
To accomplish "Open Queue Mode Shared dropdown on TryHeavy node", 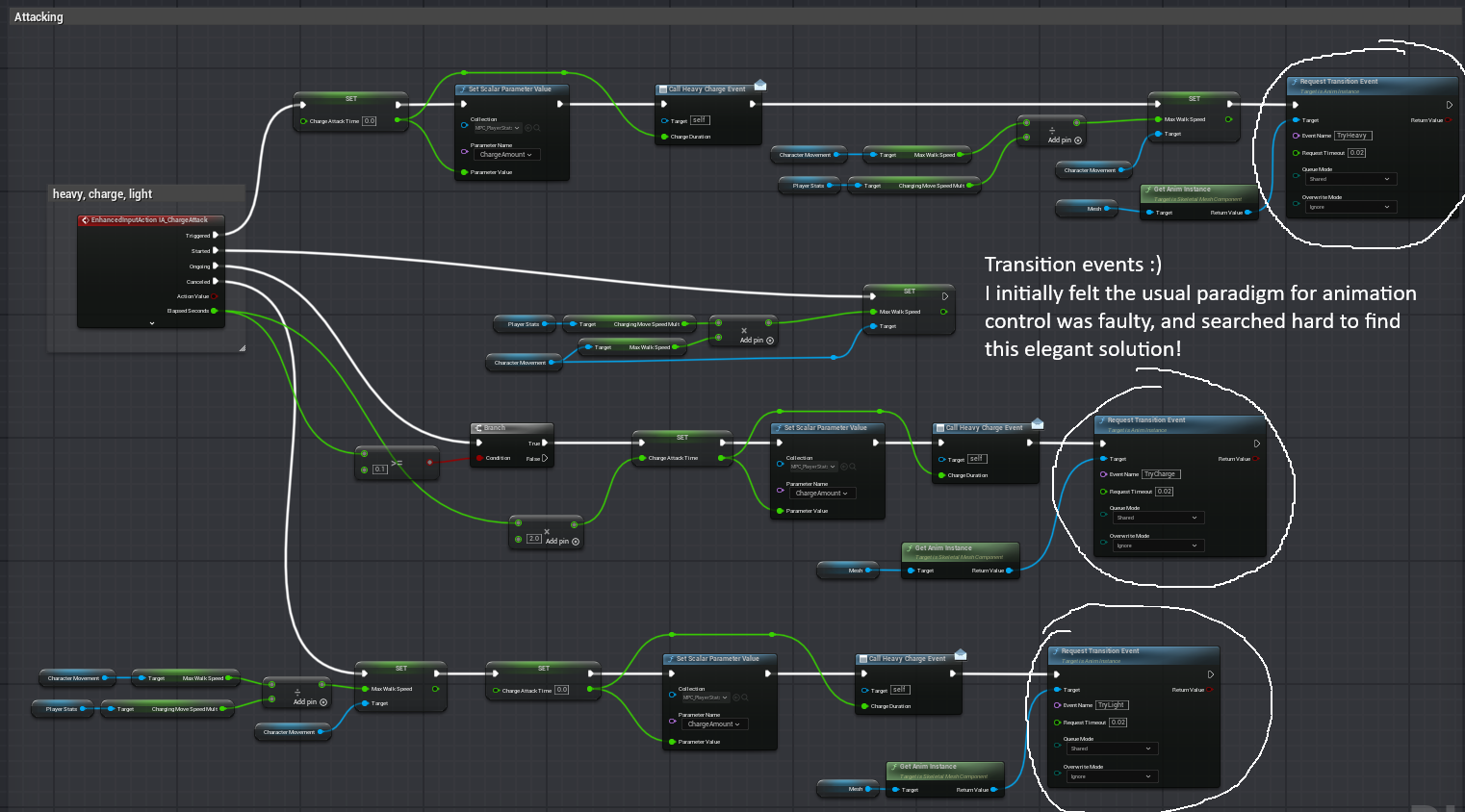I will tap(1349, 179).
